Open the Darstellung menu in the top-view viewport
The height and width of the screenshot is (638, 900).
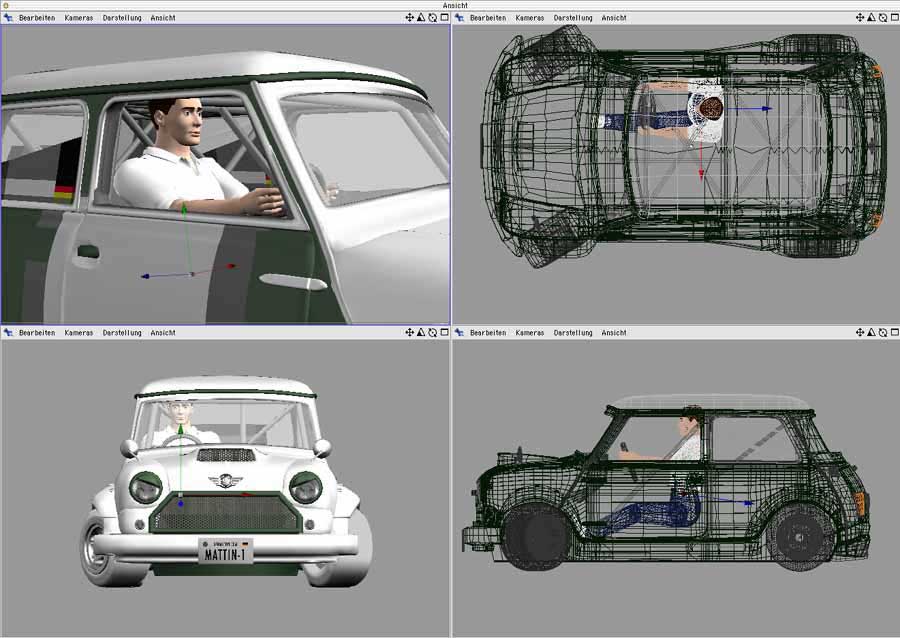coord(572,18)
